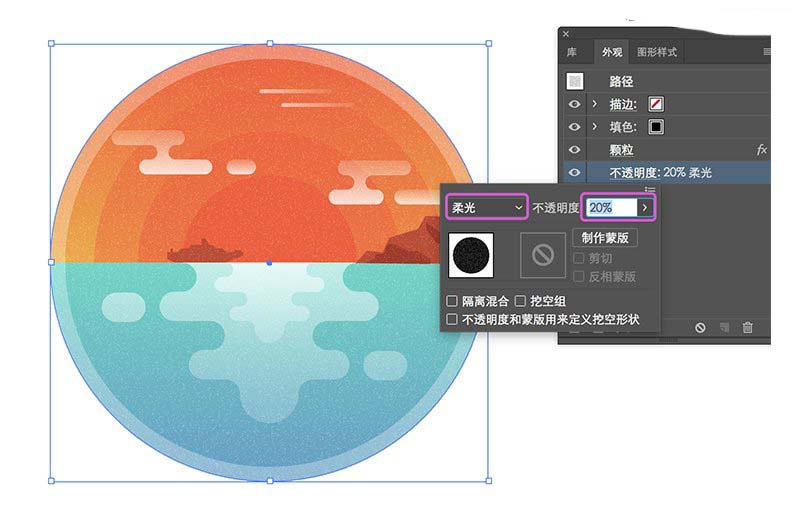
Task: Toggle visibility of 颗粒 effect
Action: point(574,150)
